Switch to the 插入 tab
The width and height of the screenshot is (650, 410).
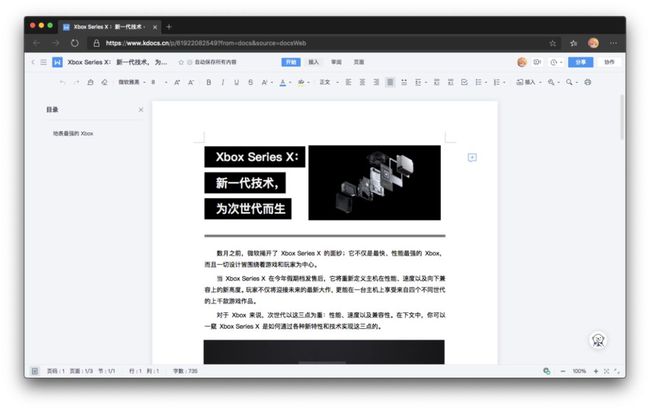pyautogui.click(x=313, y=62)
